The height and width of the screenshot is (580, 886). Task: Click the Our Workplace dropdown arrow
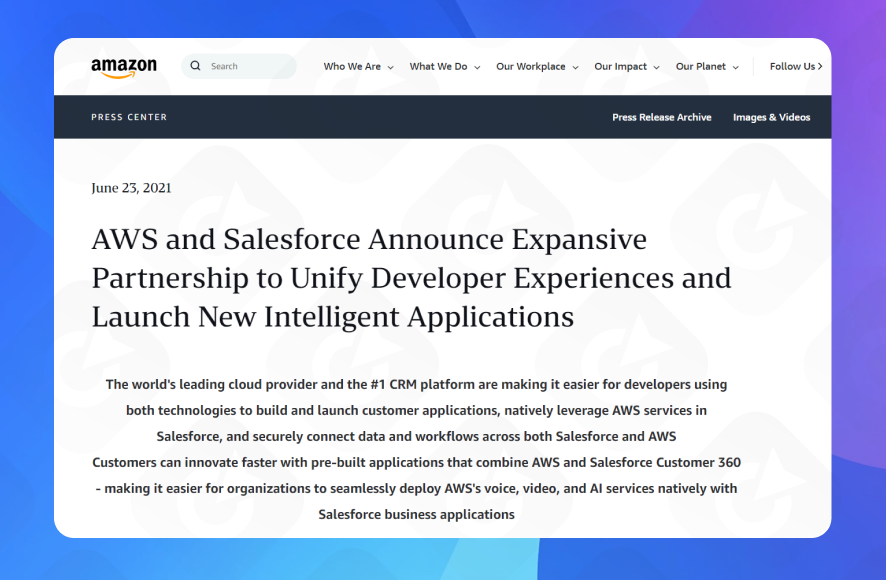575,68
